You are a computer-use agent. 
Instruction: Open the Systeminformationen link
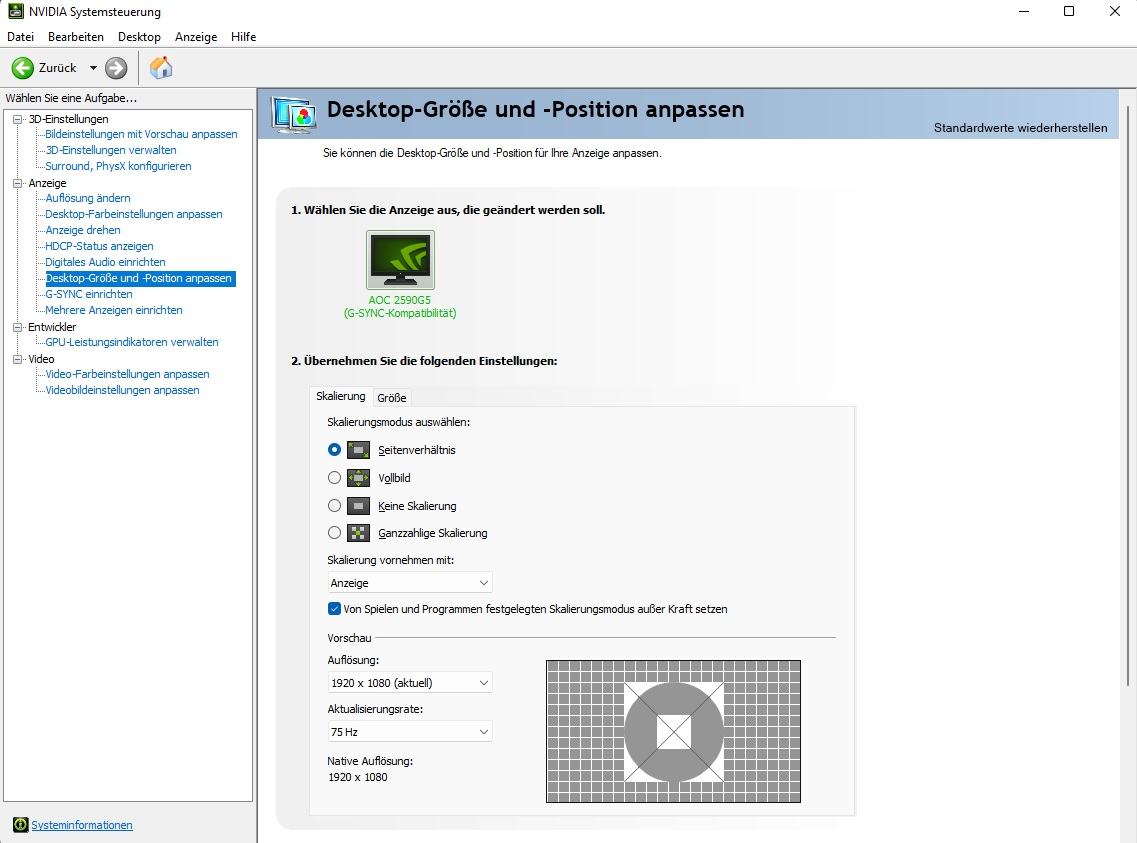(x=82, y=825)
